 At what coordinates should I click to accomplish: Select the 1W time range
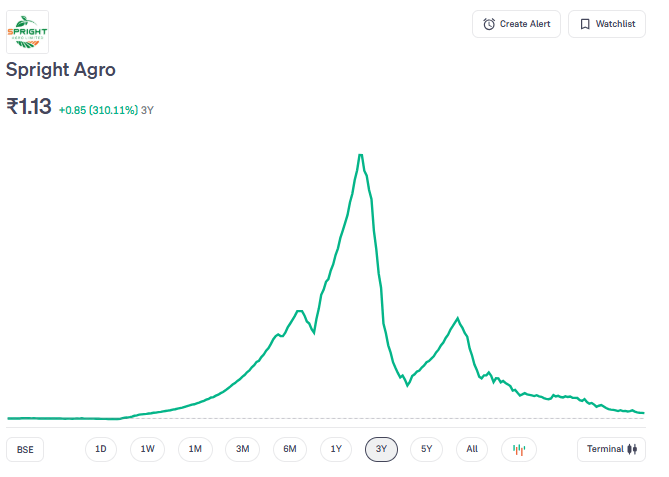pyautogui.click(x=148, y=449)
